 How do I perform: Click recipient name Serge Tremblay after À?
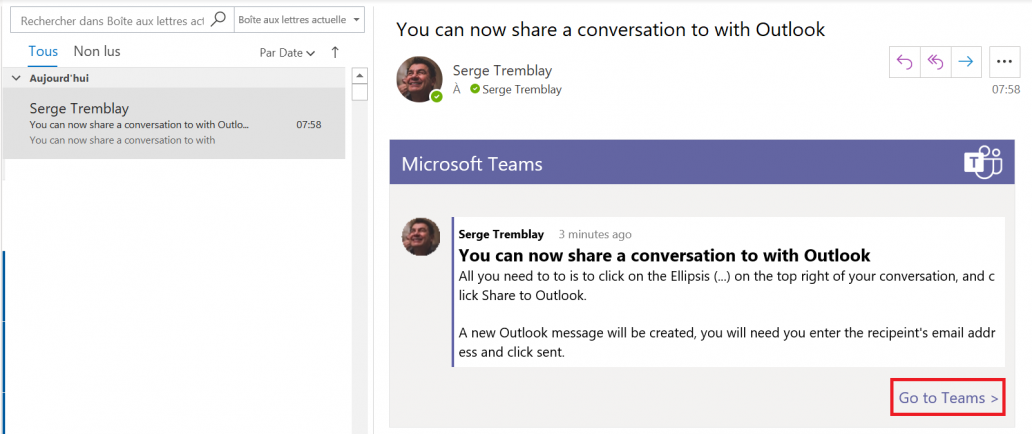point(522,90)
